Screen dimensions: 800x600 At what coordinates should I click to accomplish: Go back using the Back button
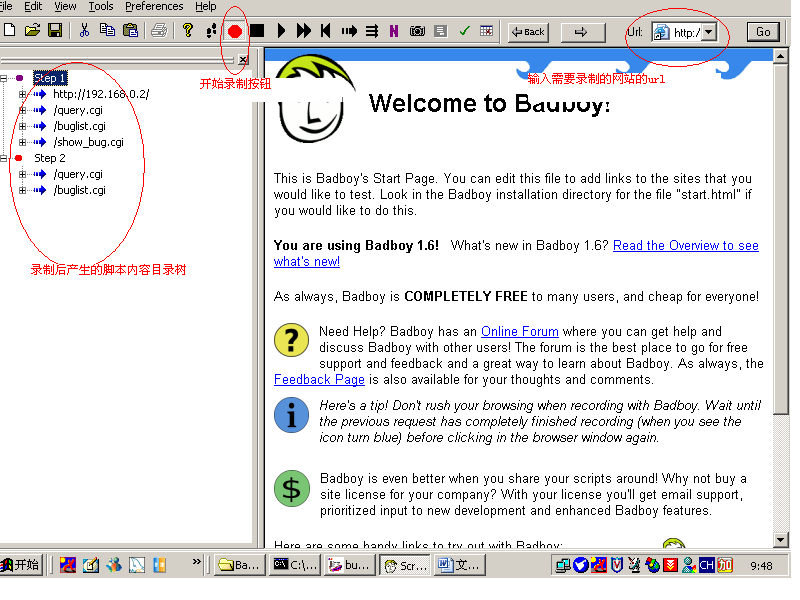coord(529,32)
